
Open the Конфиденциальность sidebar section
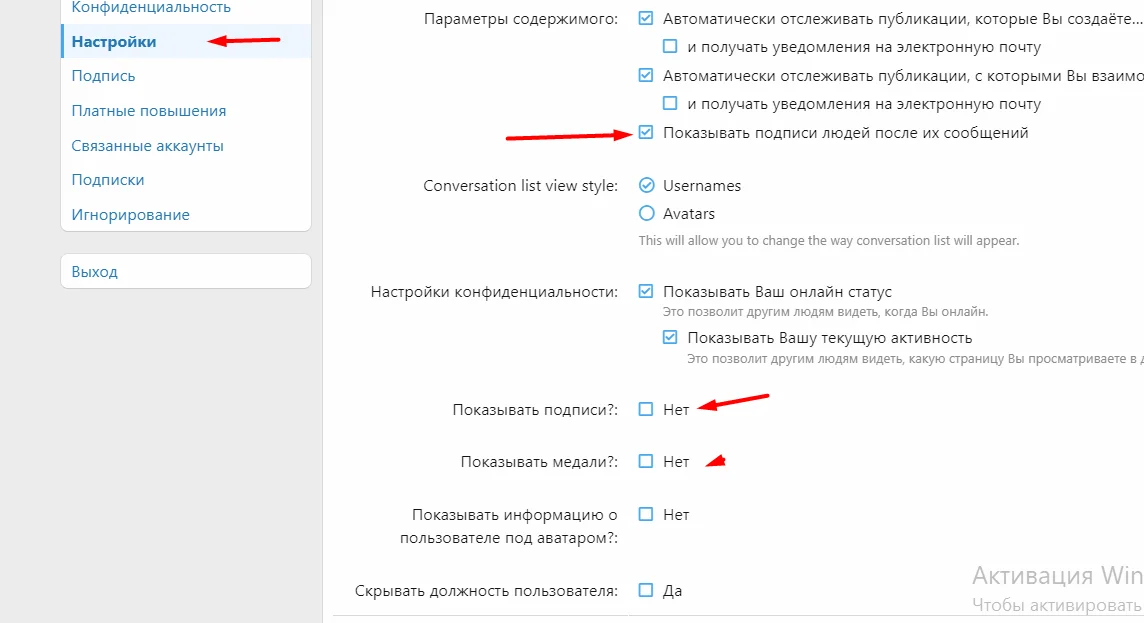[151, 8]
